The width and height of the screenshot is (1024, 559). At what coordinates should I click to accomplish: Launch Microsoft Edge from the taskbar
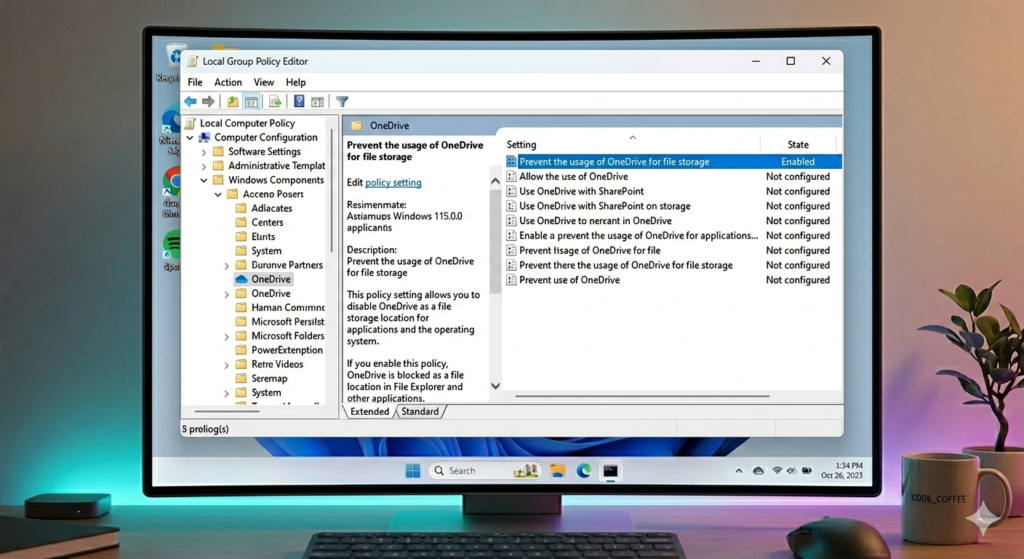coord(584,471)
